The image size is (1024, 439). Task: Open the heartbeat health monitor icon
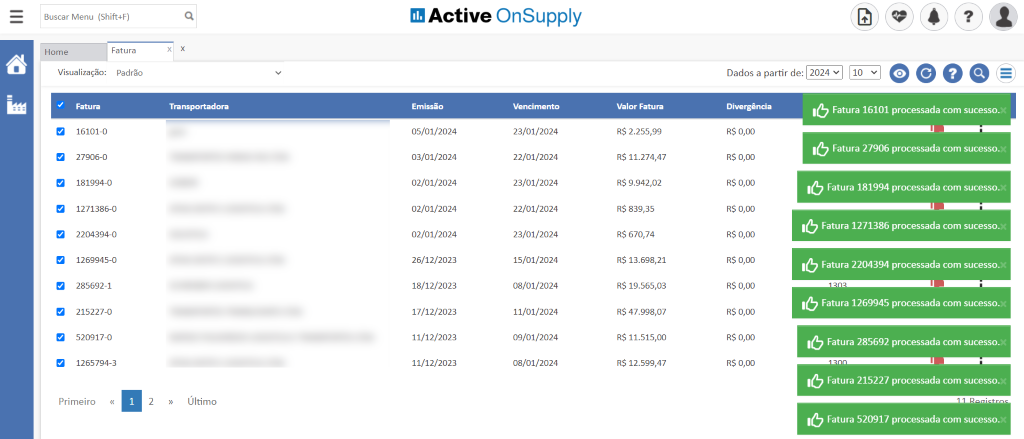tap(899, 17)
